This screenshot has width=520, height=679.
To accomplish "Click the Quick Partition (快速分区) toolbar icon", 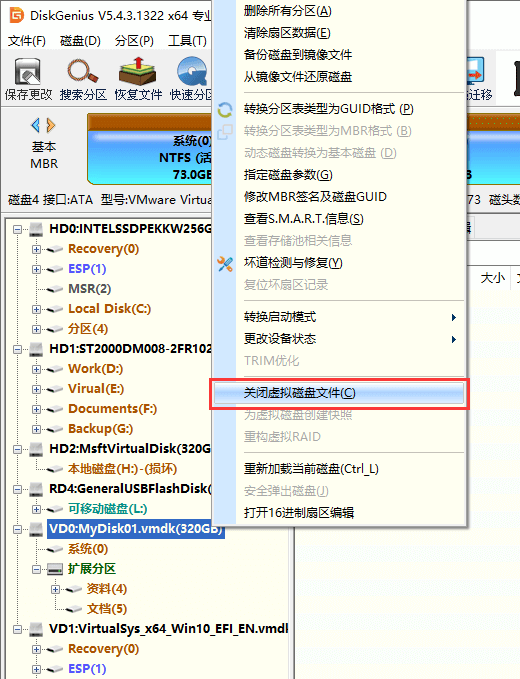I will 192,71.
